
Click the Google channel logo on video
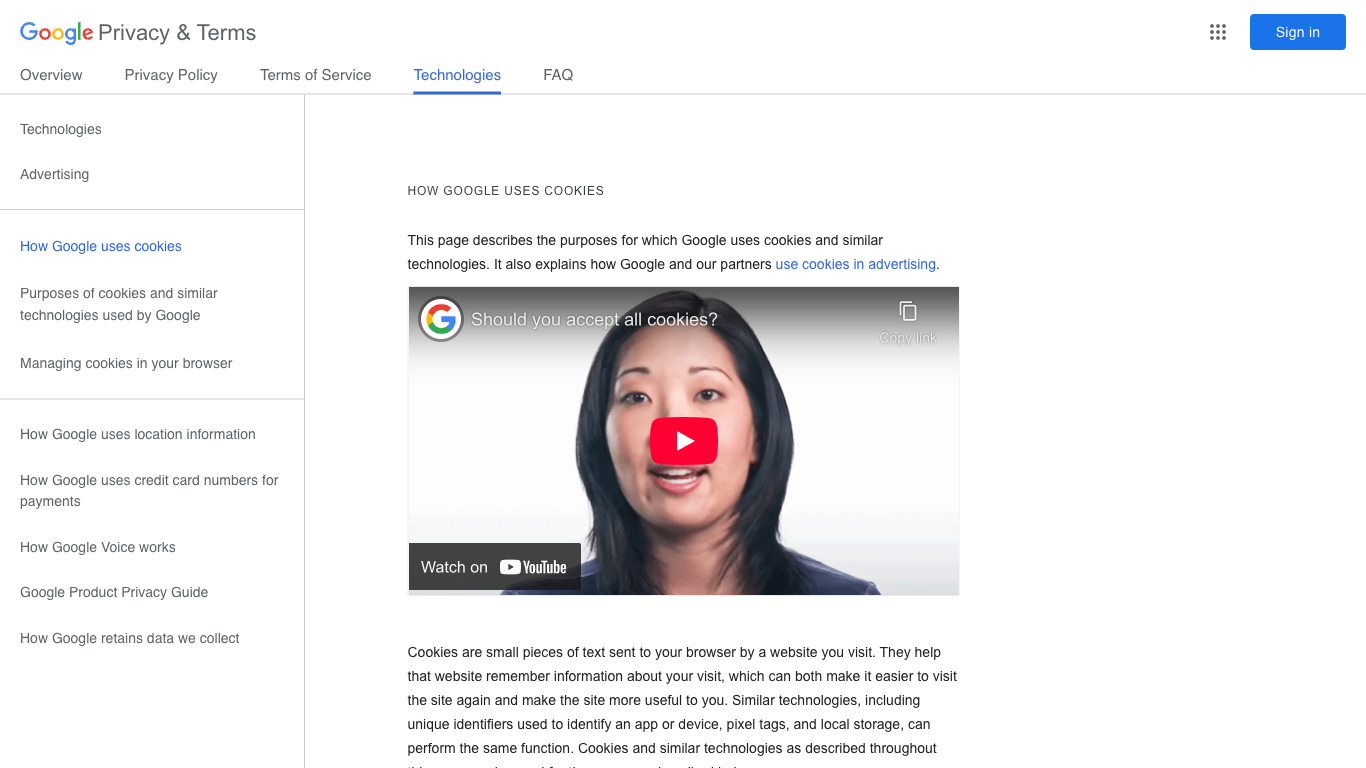[x=440, y=320]
